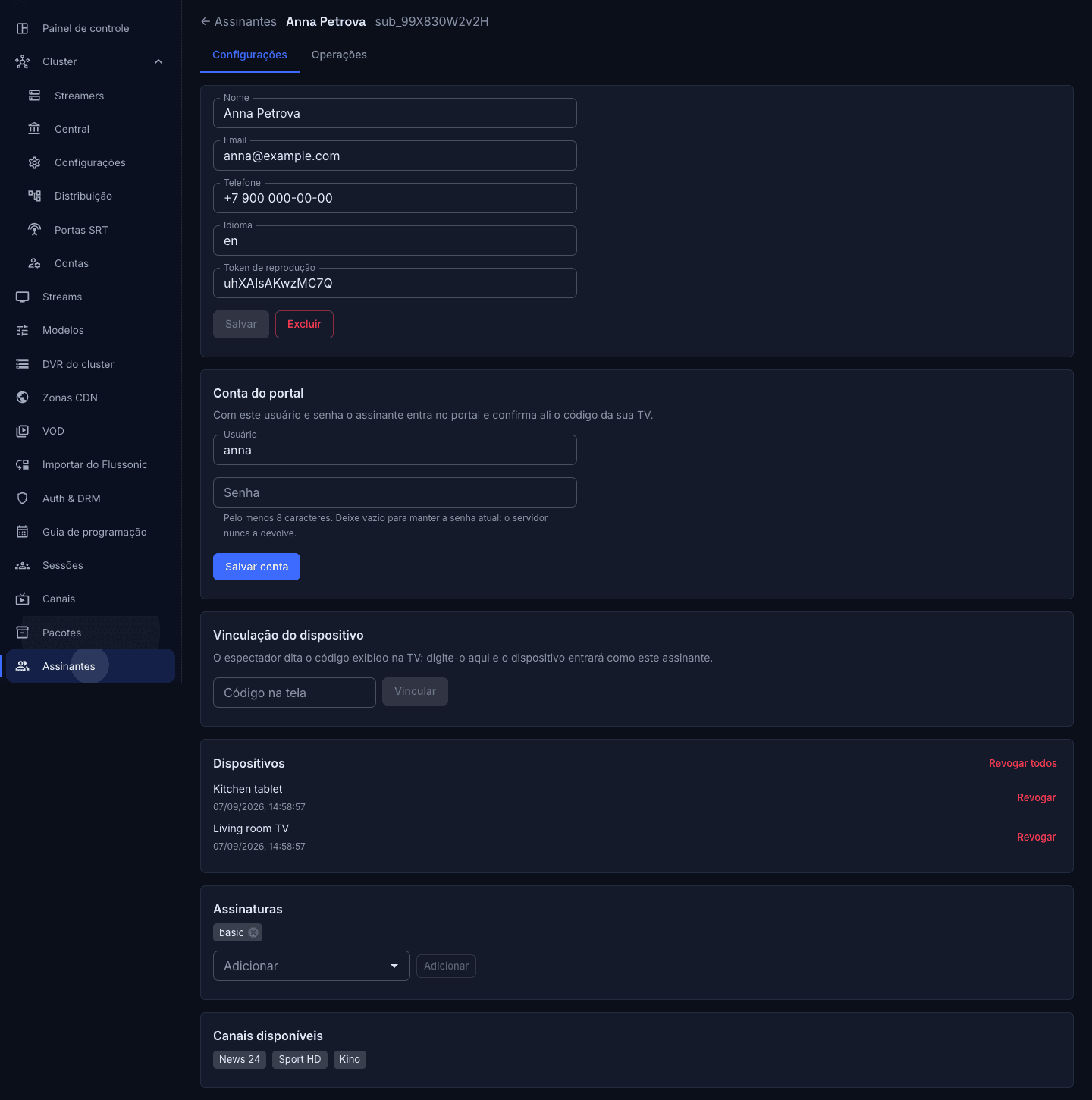The height and width of the screenshot is (1100, 1092).
Task: Click the Sport HD channel chip
Action: coord(300,1059)
